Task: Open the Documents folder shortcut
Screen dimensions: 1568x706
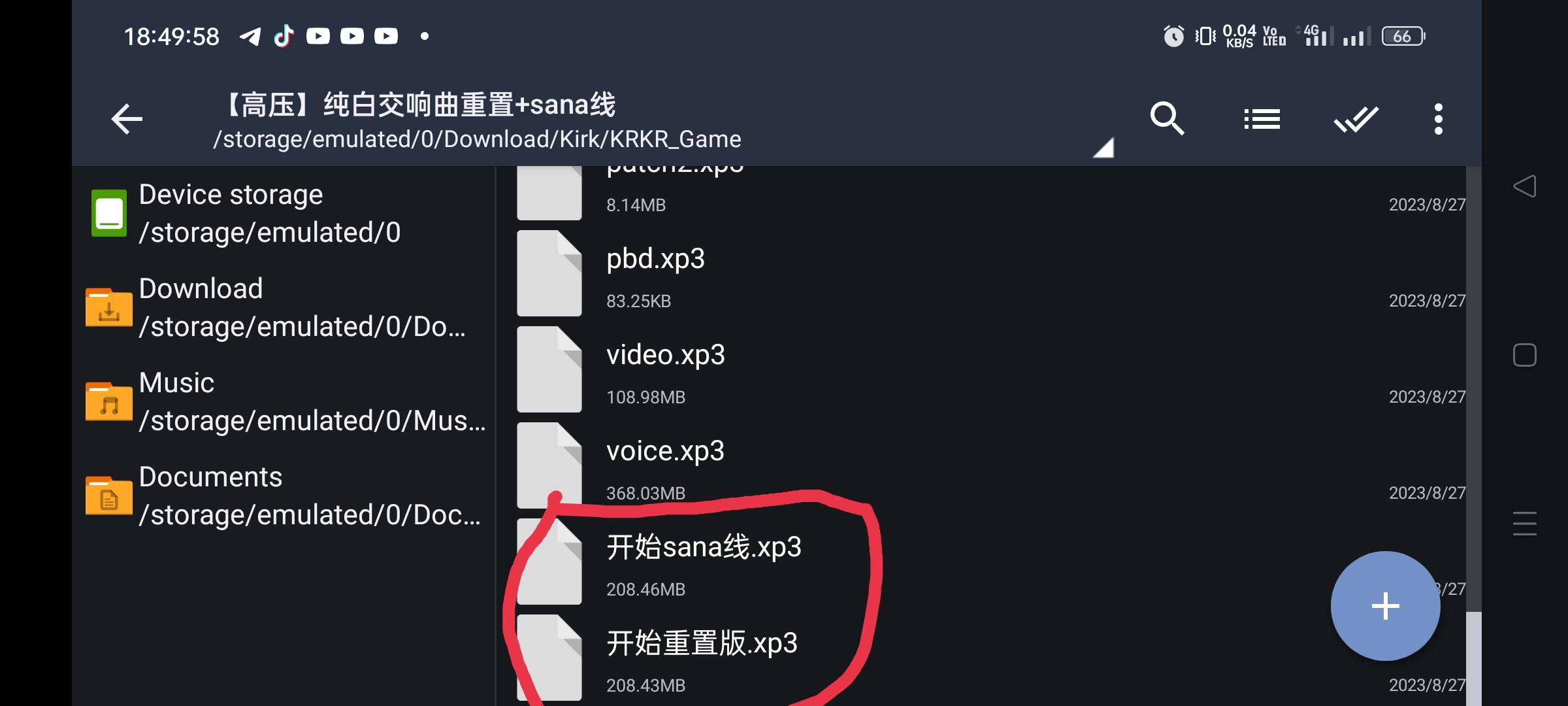Action: [284, 496]
